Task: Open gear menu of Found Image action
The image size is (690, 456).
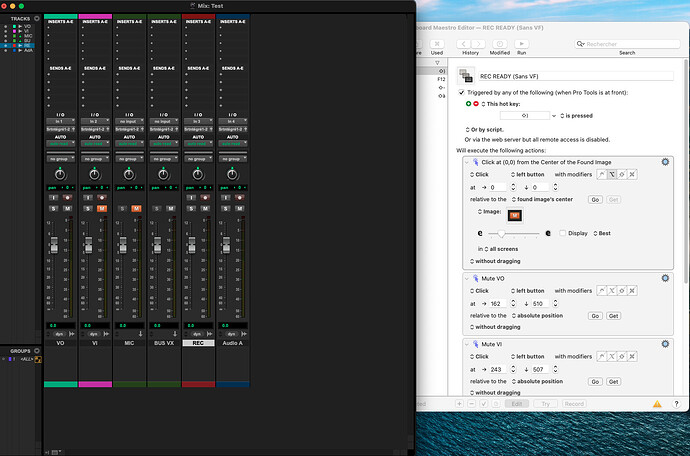Action: (x=665, y=162)
